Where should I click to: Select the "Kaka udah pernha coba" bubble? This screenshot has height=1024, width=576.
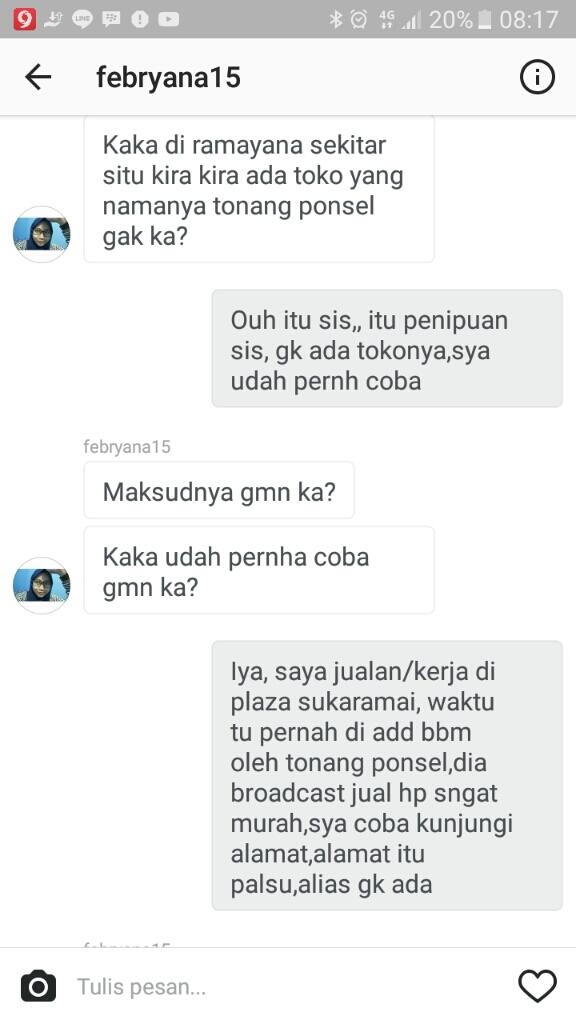[x=259, y=570]
